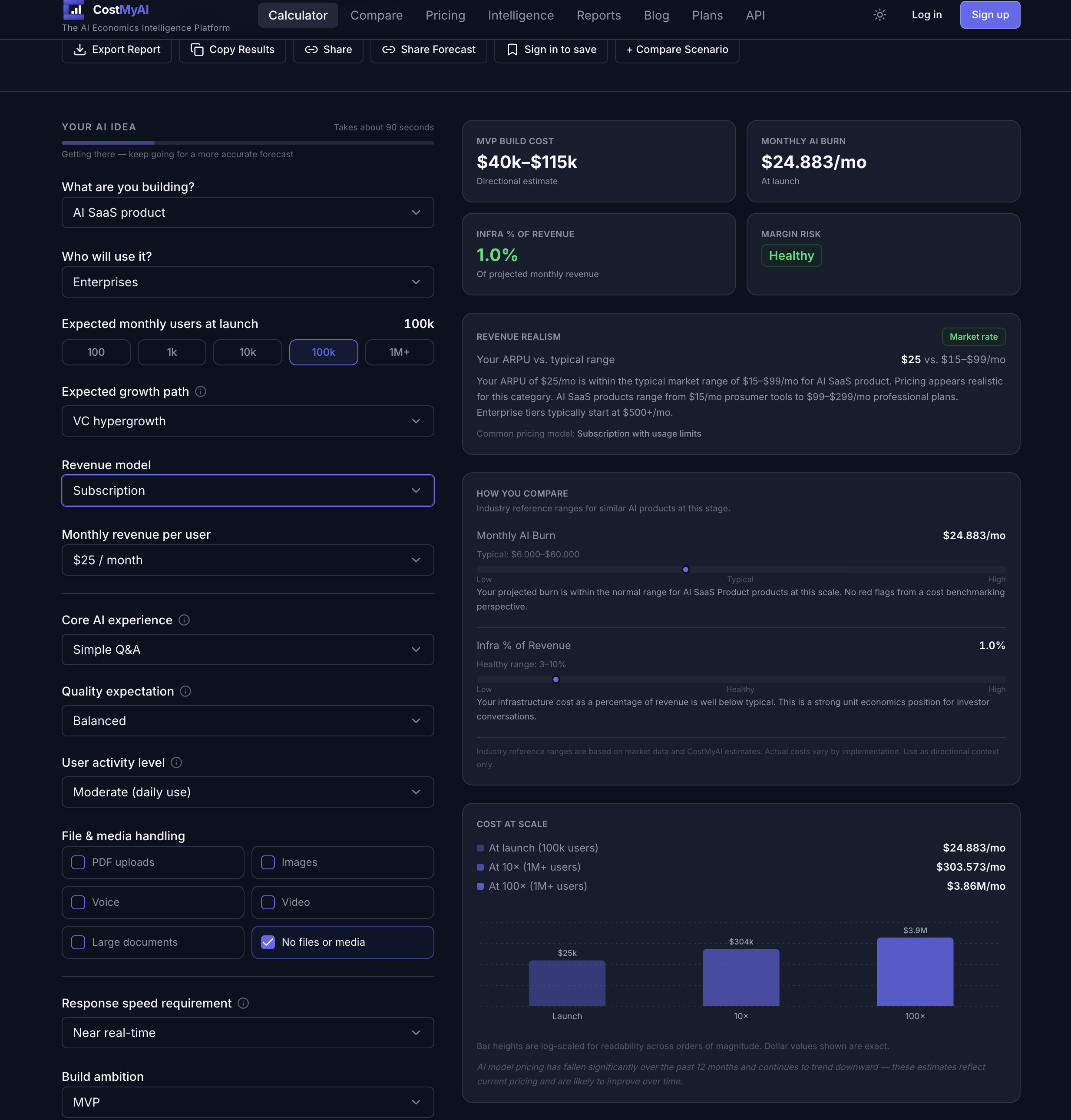Image resolution: width=1071 pixels, height=1120 pixels.
Task: Click the + Compare Scenario button
Action: [677, 50]
